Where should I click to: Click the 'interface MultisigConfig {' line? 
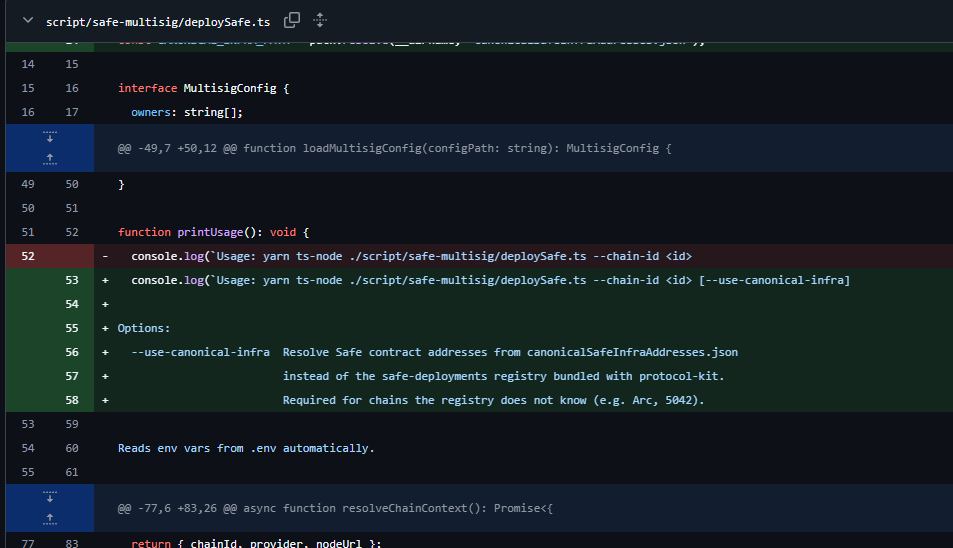(x=204, y=88)
